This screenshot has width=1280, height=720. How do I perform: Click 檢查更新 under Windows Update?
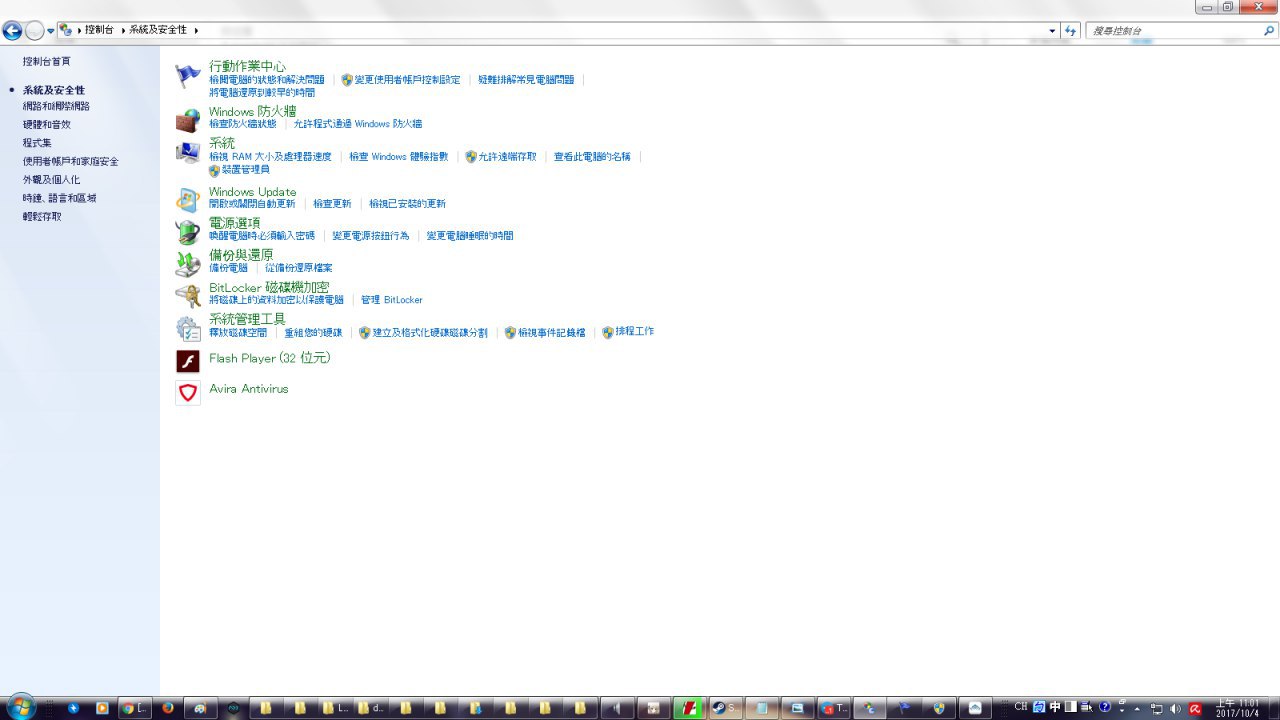pos(332,204)
